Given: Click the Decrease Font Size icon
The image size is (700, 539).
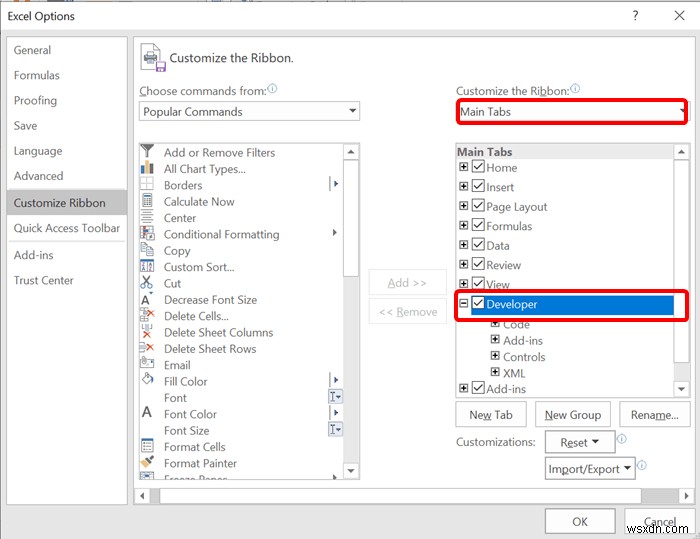Looking at the screenshot, I should [147, 298].
